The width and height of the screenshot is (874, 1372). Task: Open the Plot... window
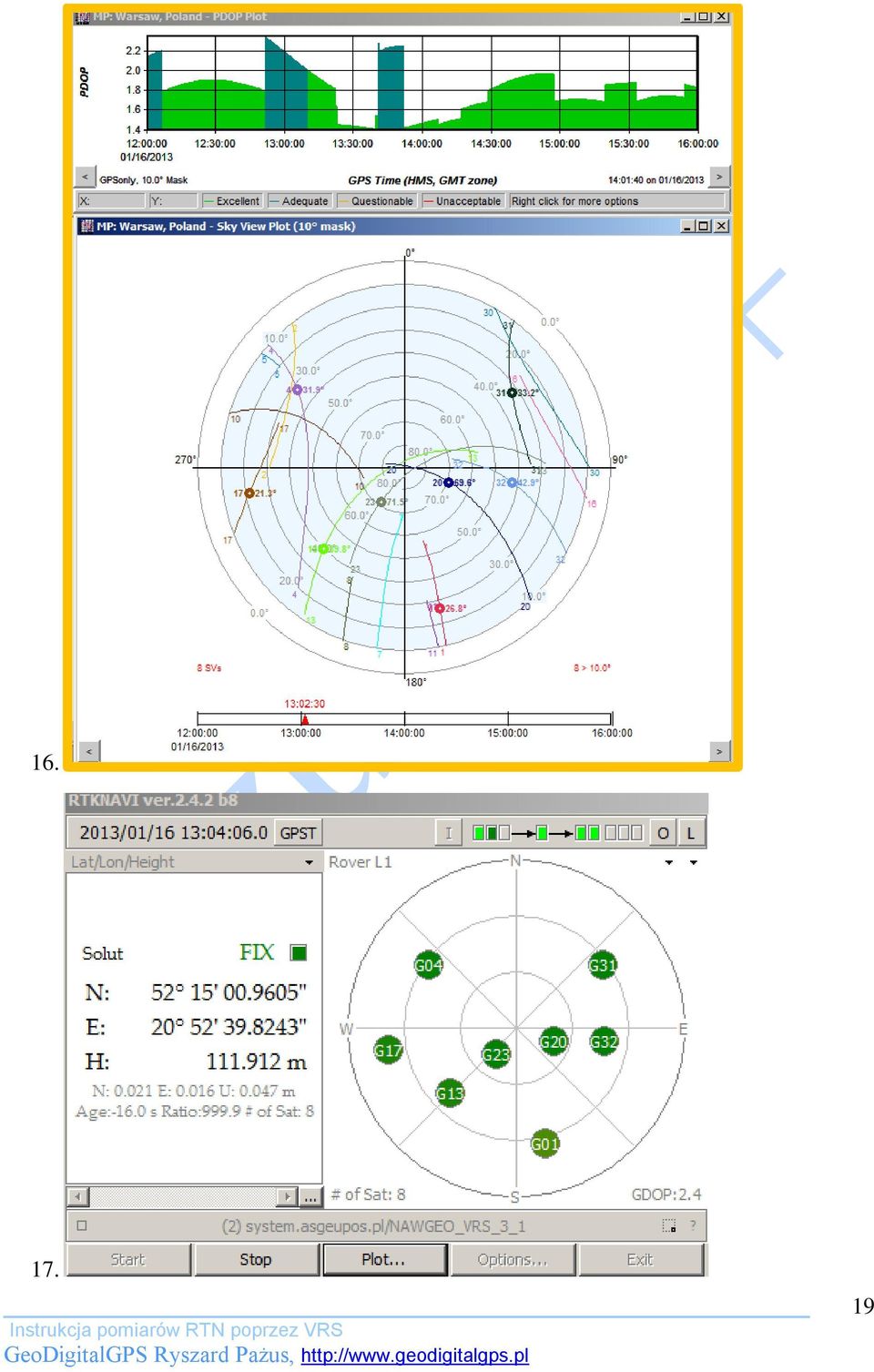point(383,1259)
